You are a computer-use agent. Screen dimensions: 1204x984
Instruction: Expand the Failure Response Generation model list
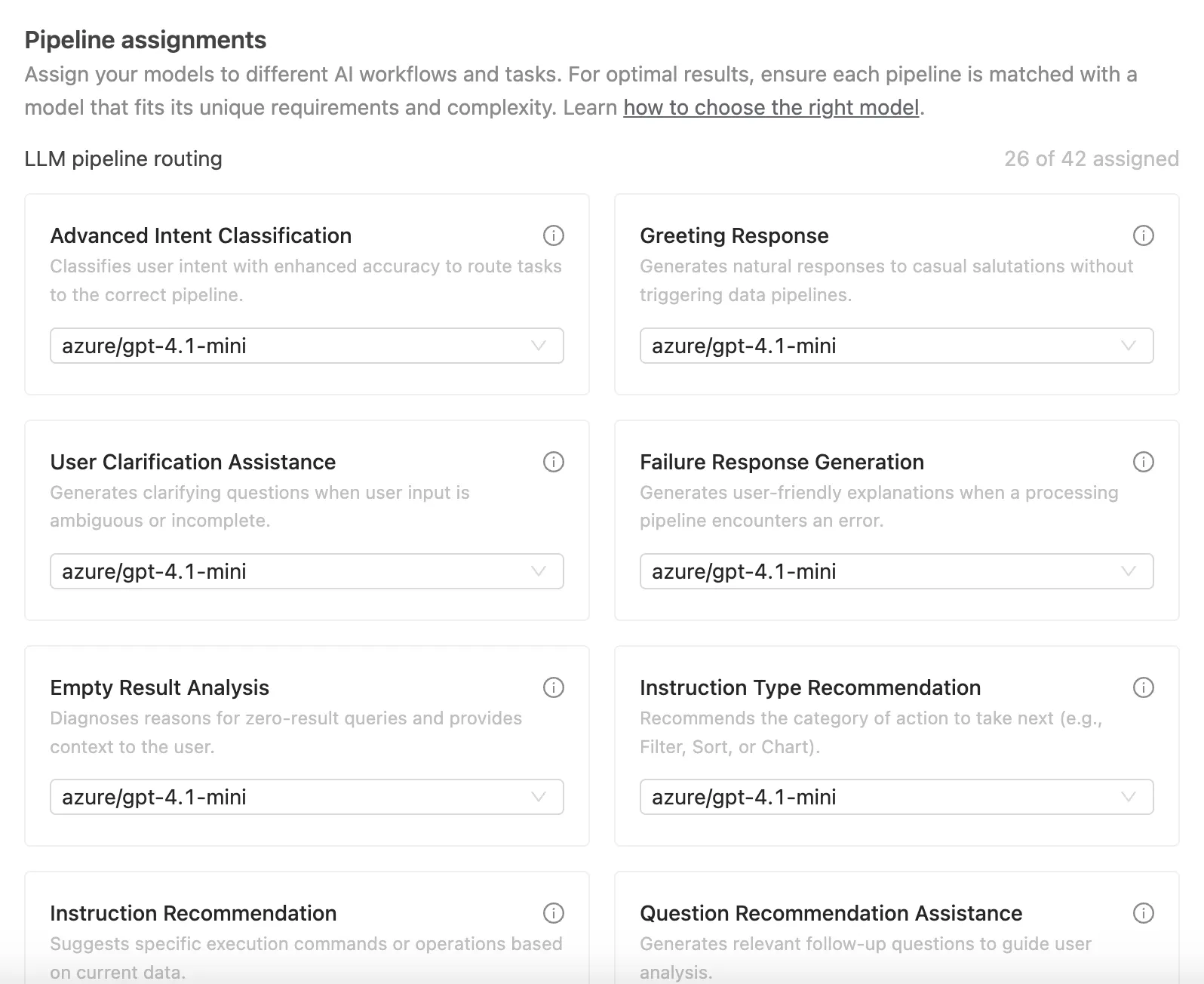[x=1129, y=571]
